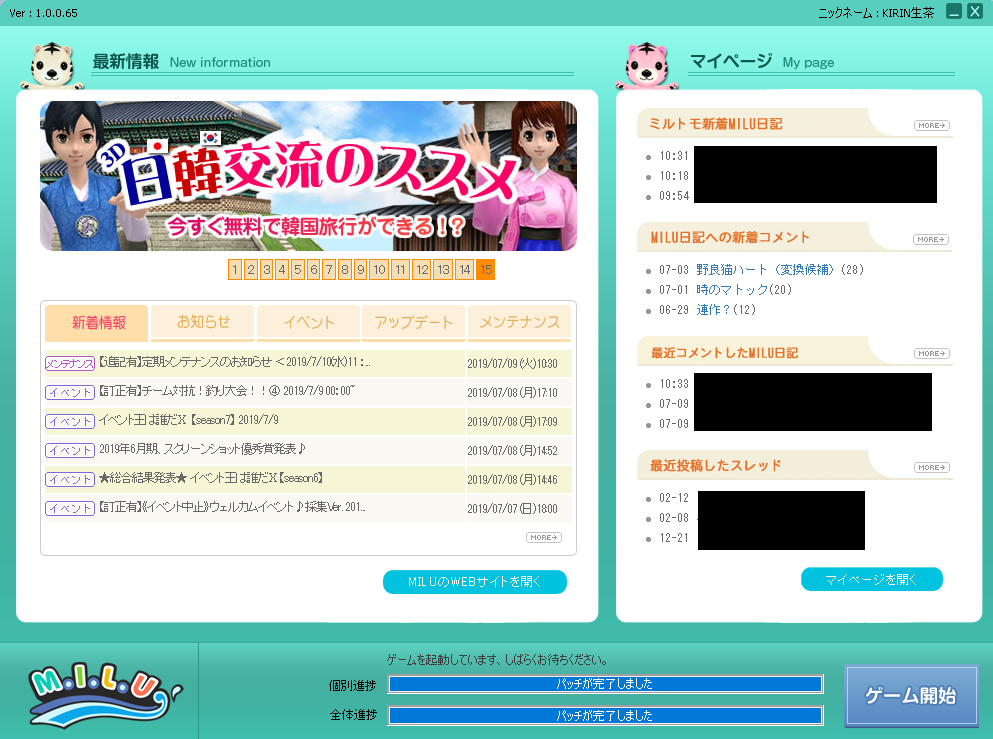Click the マイページを開く button
The width and height of the screenshot is (993, 739).
point(871,579)
